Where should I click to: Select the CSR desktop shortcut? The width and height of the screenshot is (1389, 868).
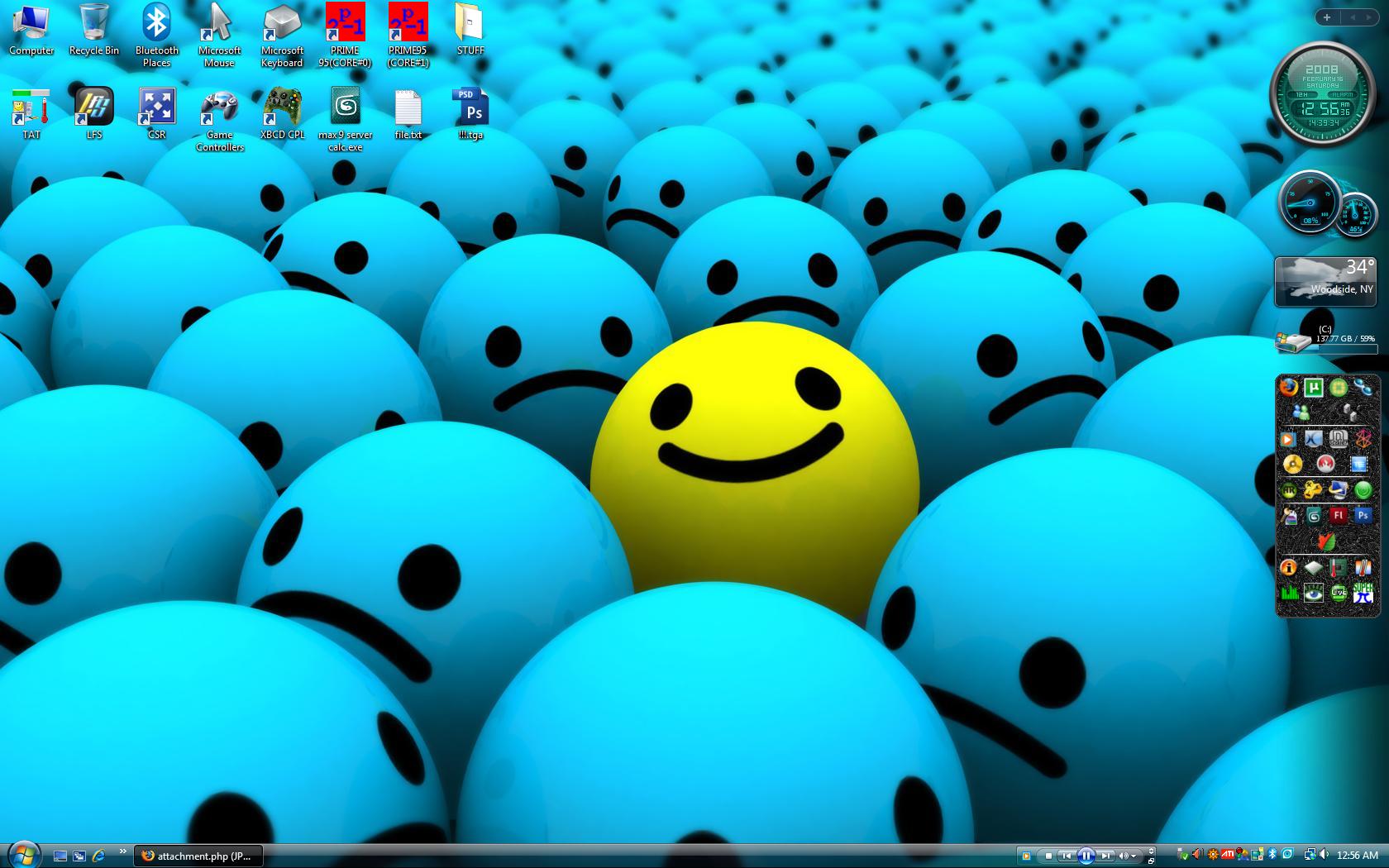click(156, 114)
